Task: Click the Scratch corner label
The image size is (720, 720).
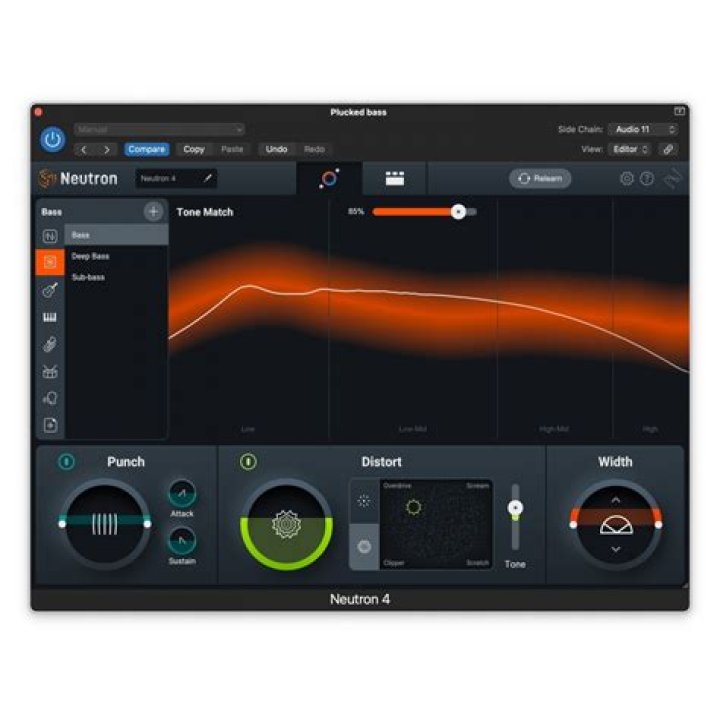Action: pos(478,563)
